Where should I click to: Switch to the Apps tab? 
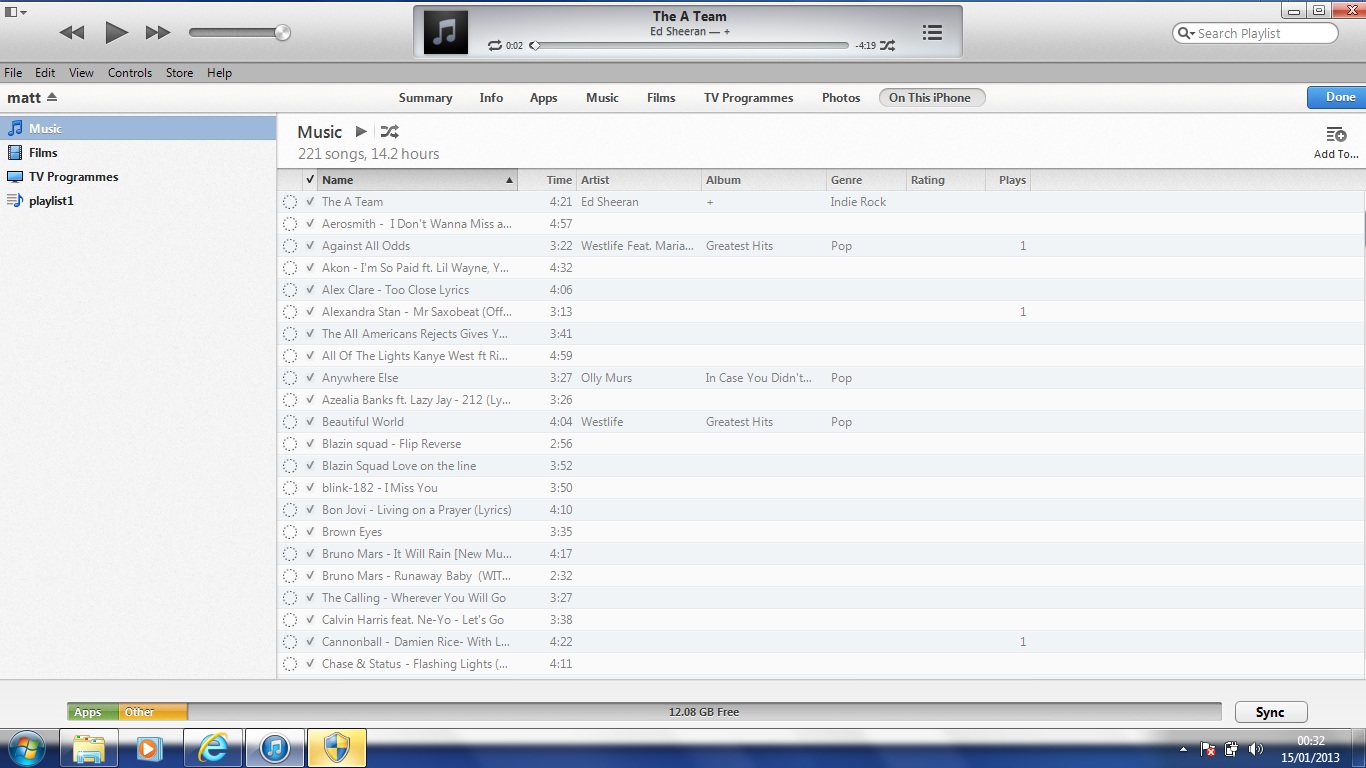point(543,98)
